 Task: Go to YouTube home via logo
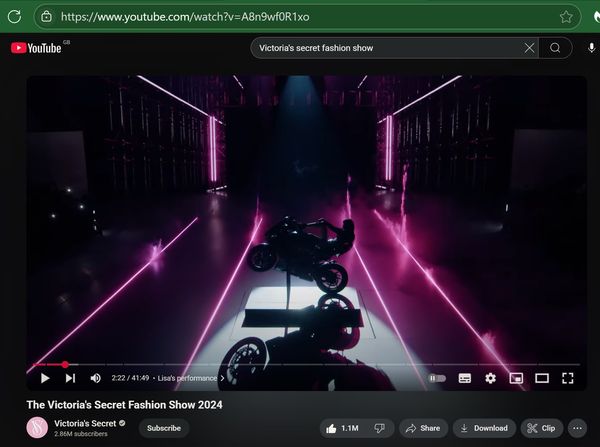pos(37,48)
